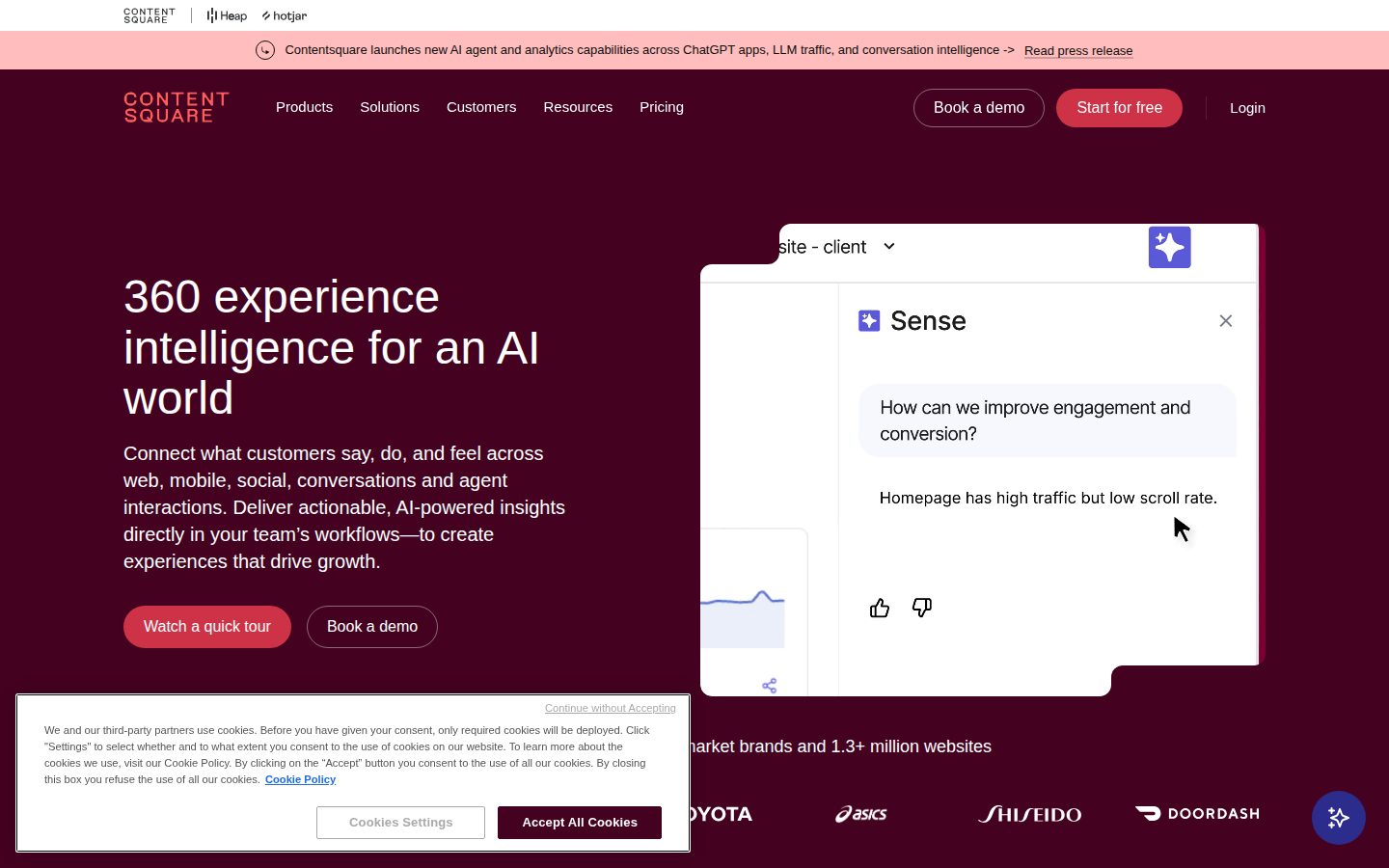Screen dimensions: 1389x868
Task: Click Watch a quick tour
Action: (x=207, y=627)
